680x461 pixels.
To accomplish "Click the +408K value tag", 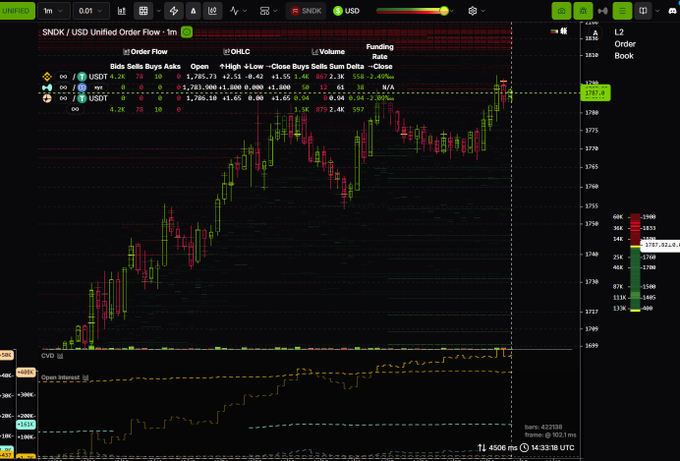I will (x=26, y=372).
